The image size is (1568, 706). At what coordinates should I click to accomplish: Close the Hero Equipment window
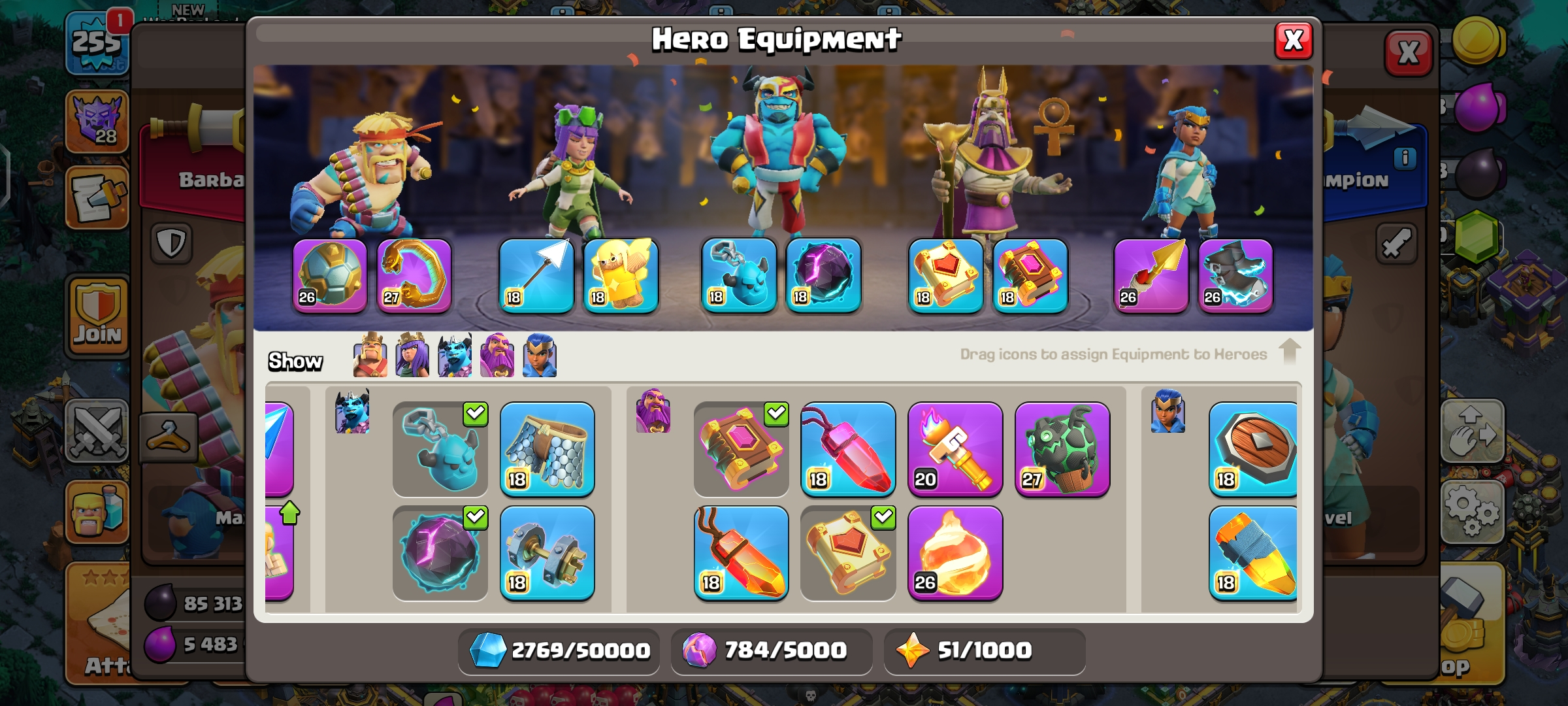coord(1294,41)
